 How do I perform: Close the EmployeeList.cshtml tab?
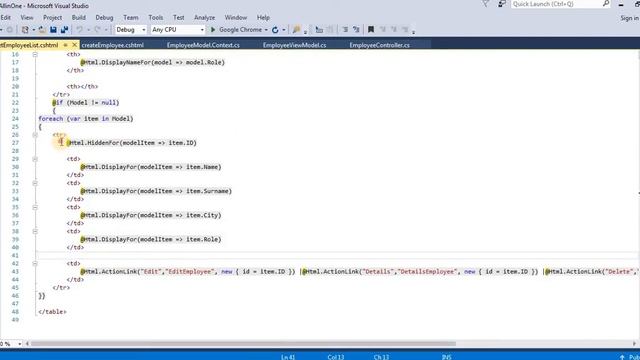(x=74, y=45)
